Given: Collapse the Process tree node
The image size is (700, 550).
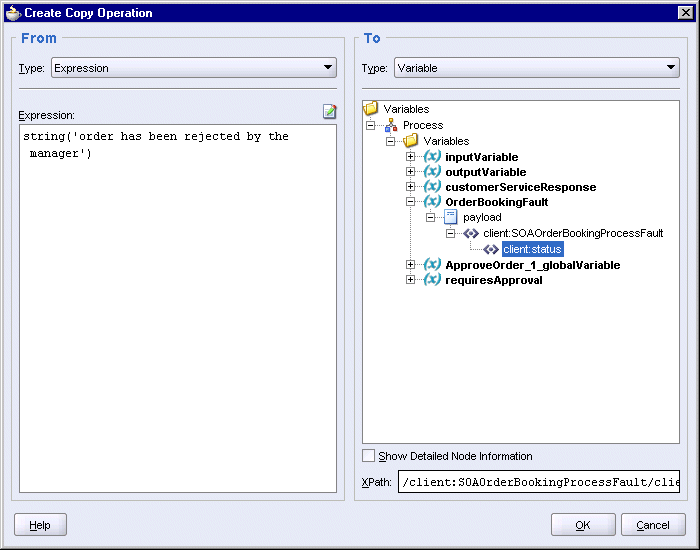Looking at the screenshot, I should tap(371, 125).
